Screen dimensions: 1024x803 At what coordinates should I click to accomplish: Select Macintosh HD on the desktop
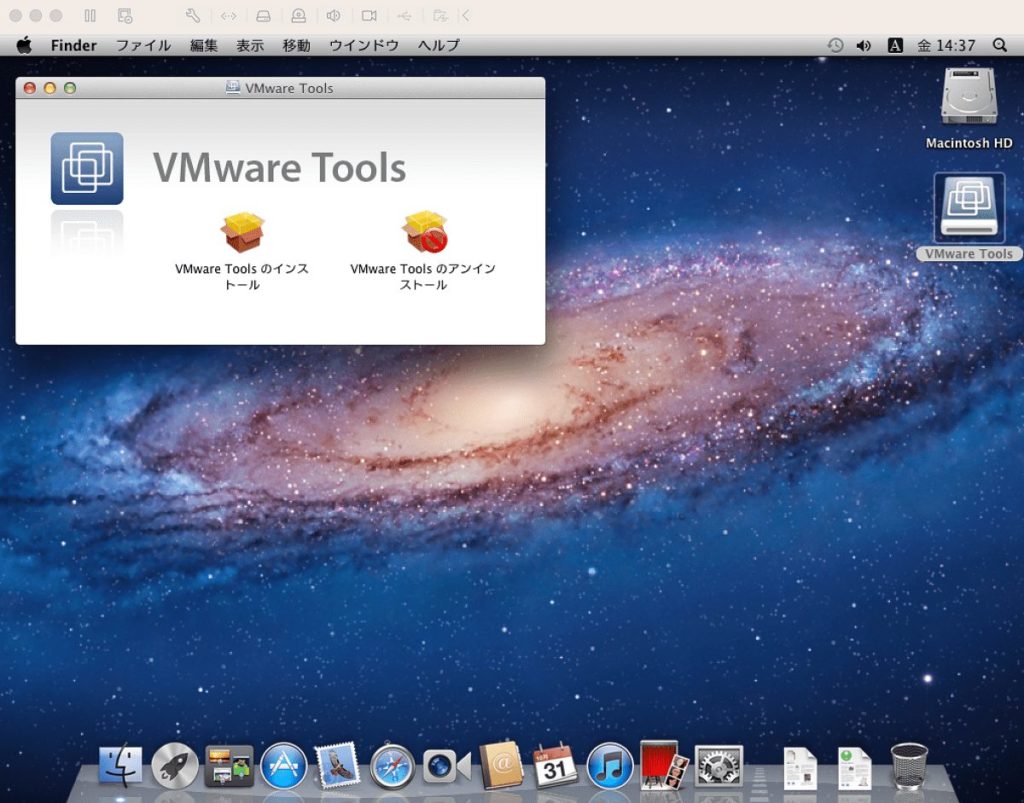(969, 108)
